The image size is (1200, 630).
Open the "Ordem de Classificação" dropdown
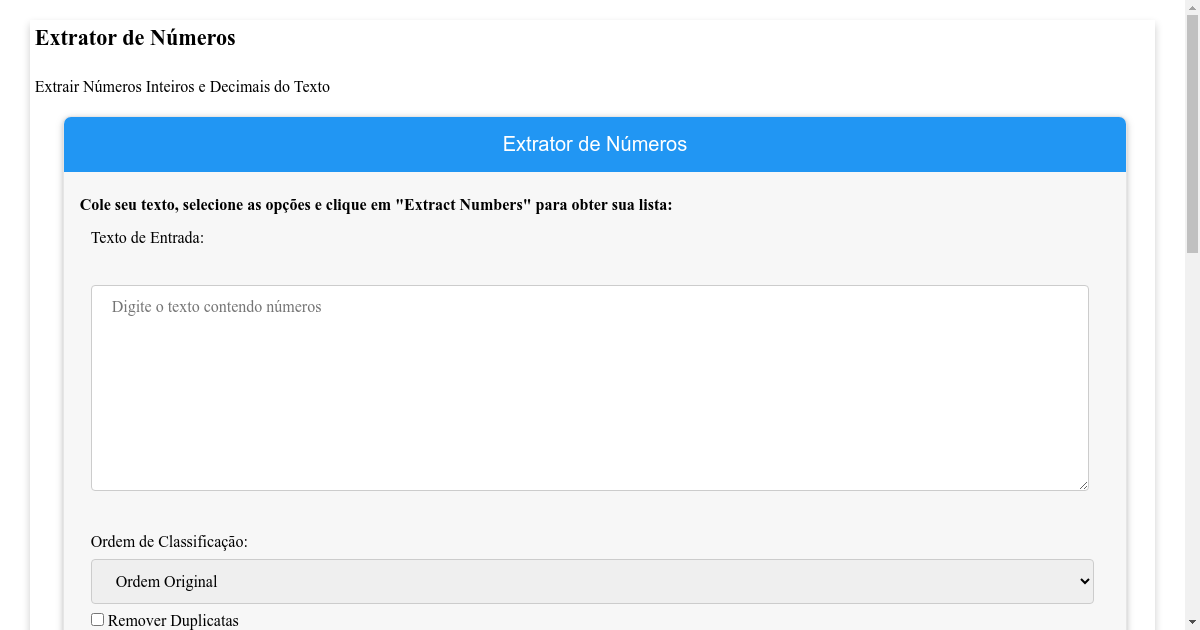coord(592,581)
